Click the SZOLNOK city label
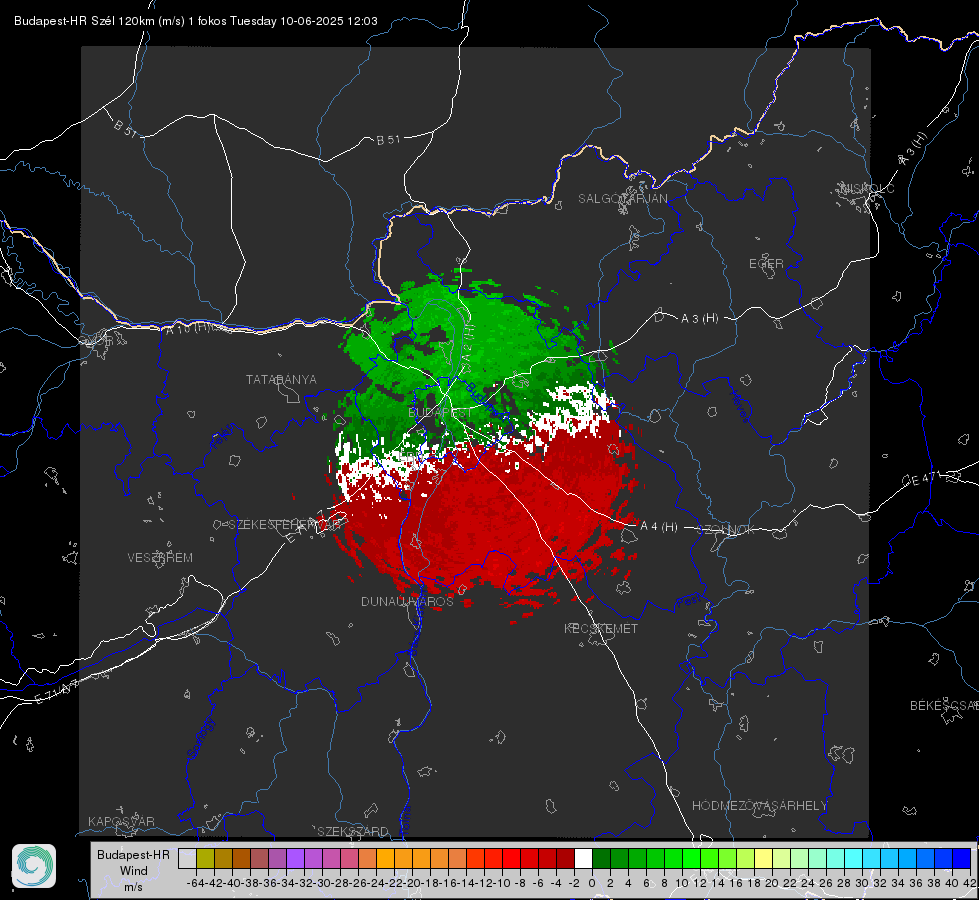The width and height of the screenshot is (979, 900). click(728, 530)
